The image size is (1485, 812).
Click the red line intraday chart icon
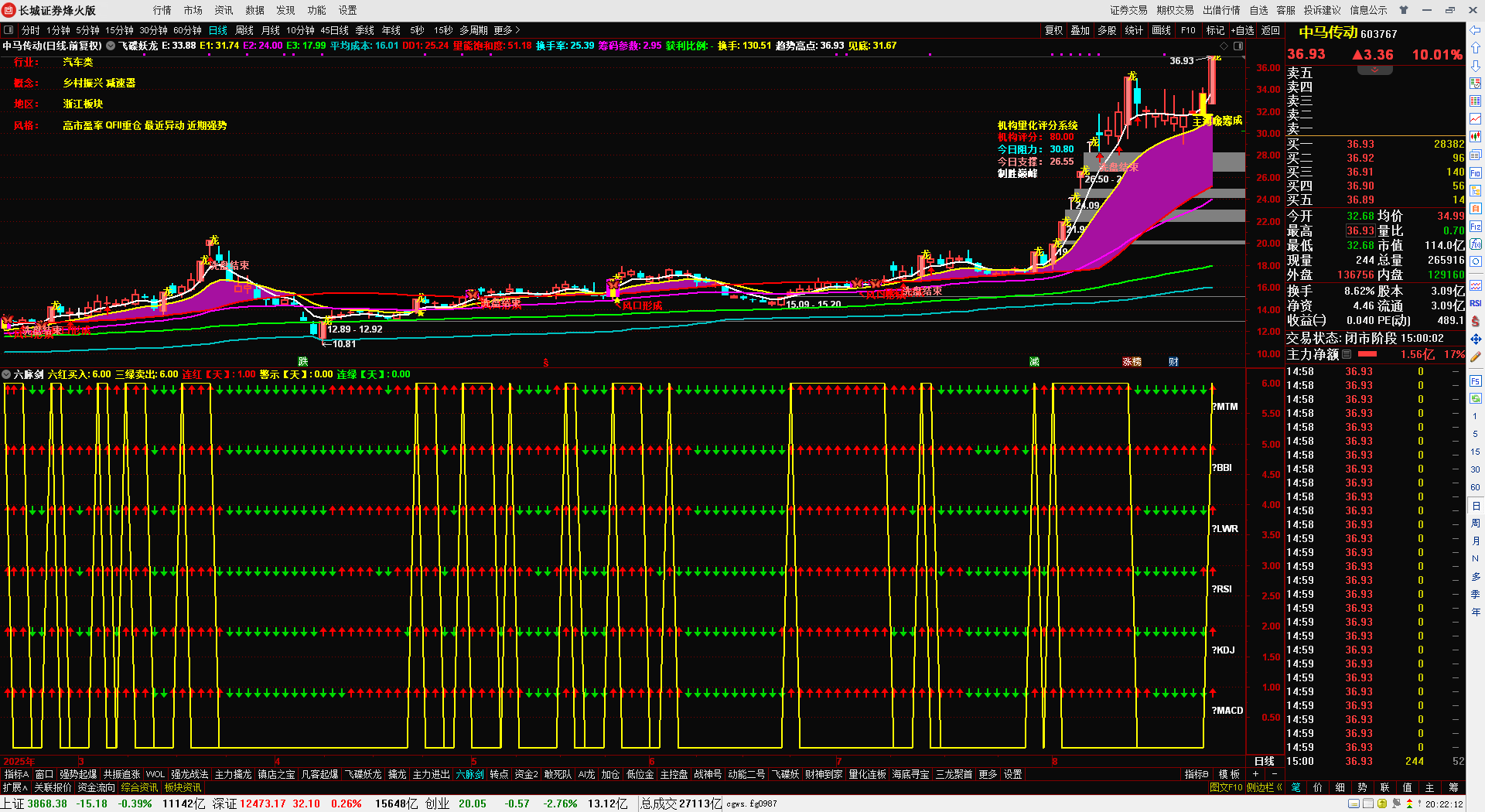click(x=1476, y=119)
